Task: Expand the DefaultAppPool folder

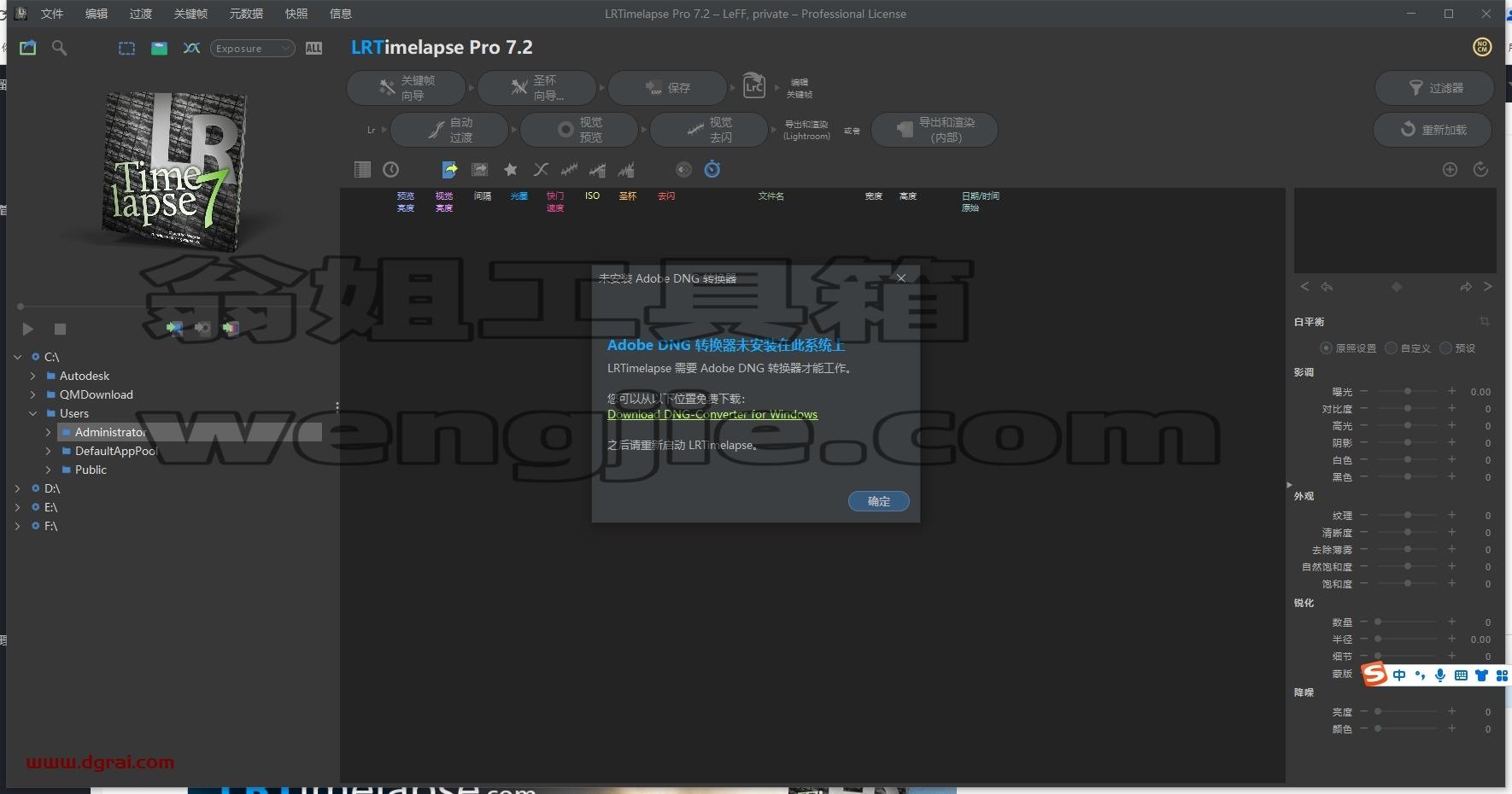Action: point(49,451)
